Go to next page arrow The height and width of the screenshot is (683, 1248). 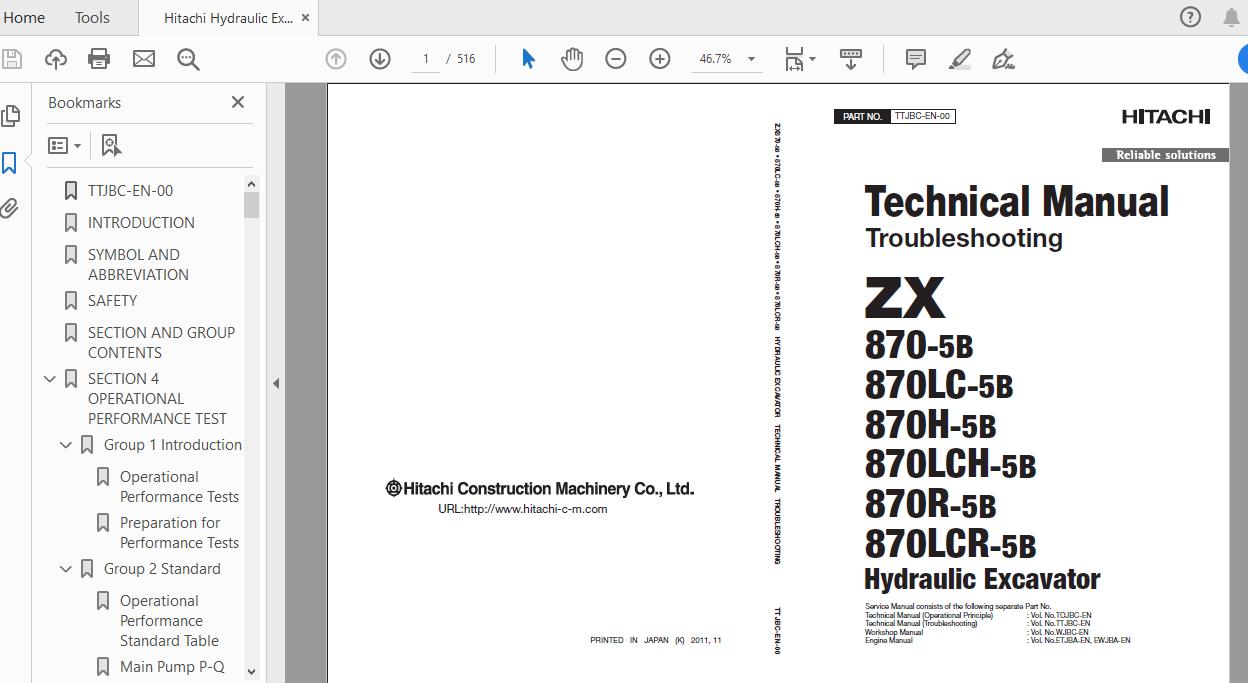point(380,59)
